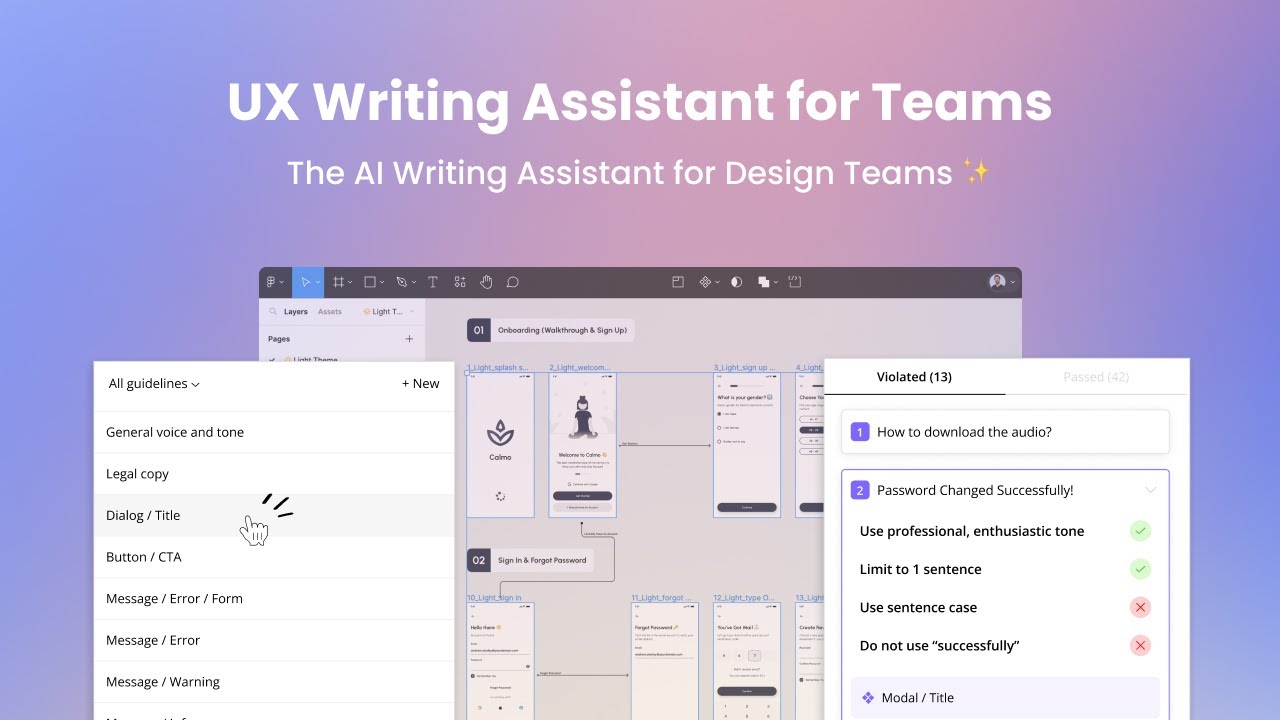
Task: Click the number 1 violation badge
Action: click(x=860, y=432)
